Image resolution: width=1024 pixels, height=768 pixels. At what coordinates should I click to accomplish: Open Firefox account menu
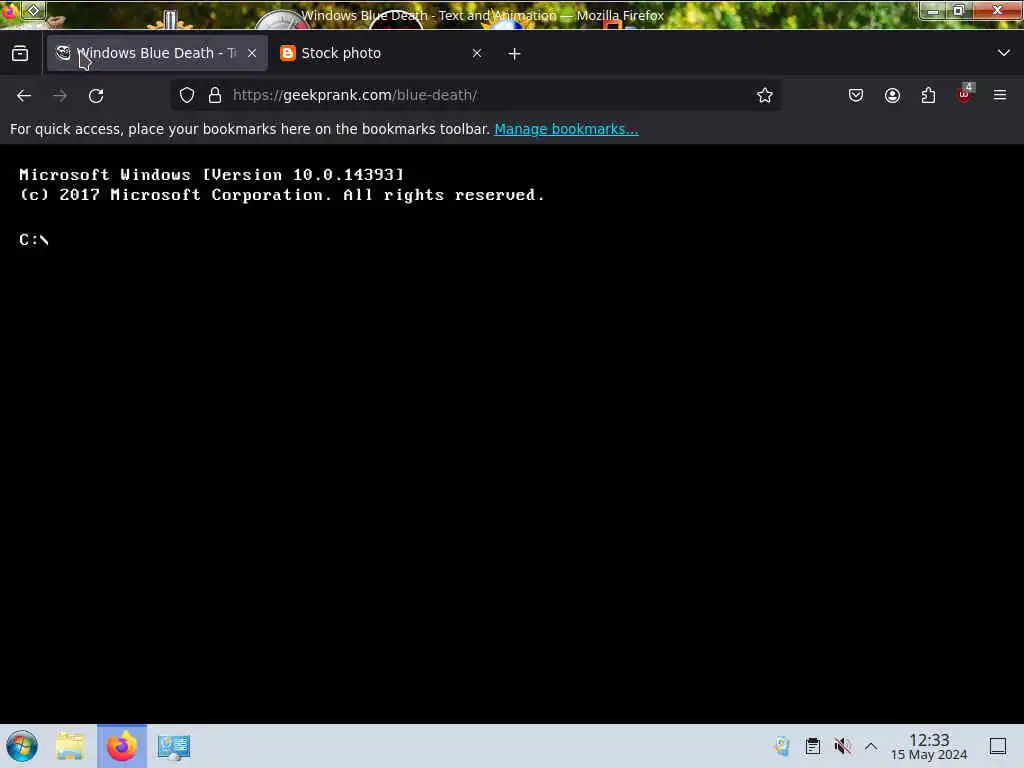click(x=892, y=95)
